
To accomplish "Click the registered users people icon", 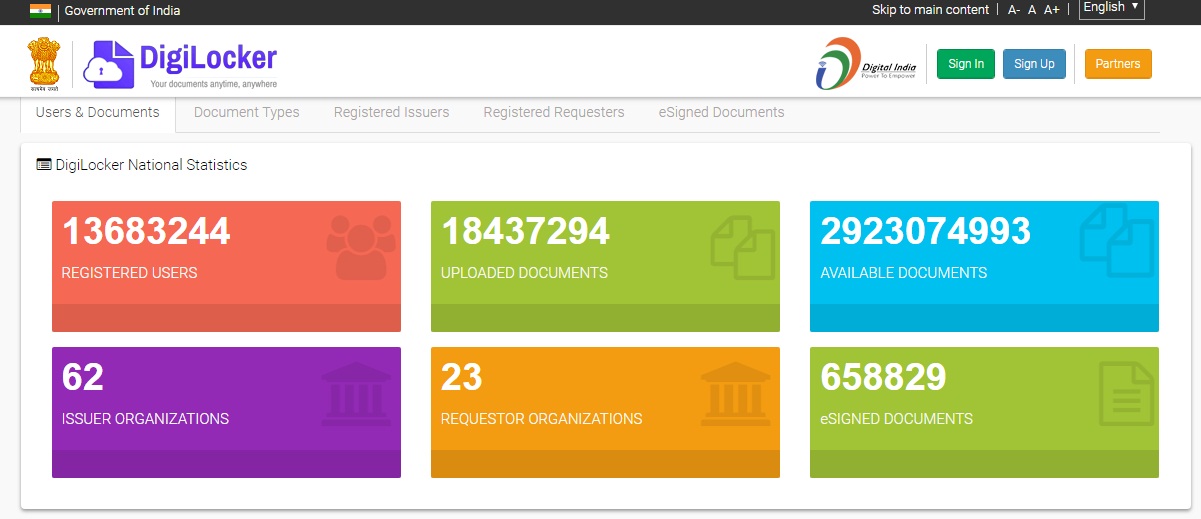I will (361, 245).
